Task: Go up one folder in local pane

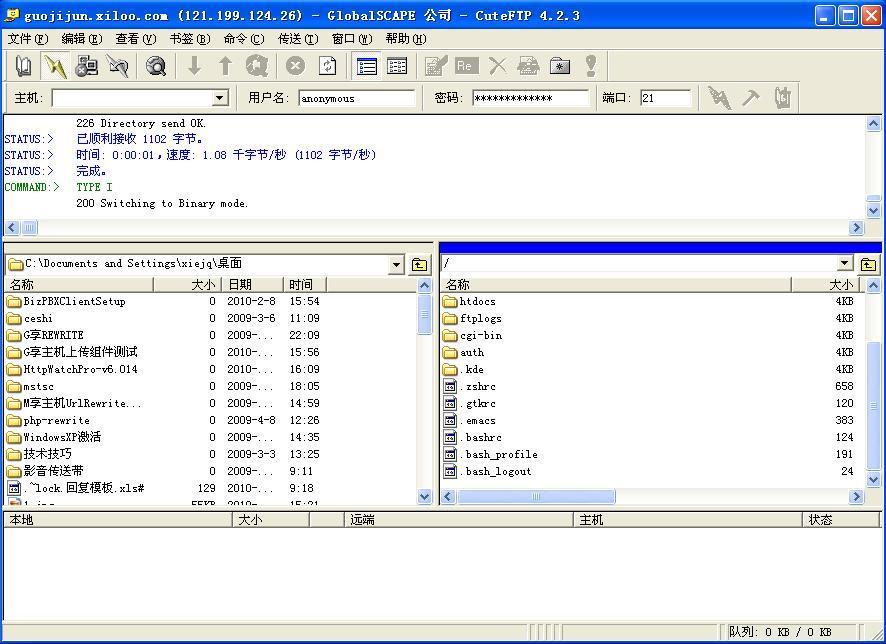Action: [420, 265]
